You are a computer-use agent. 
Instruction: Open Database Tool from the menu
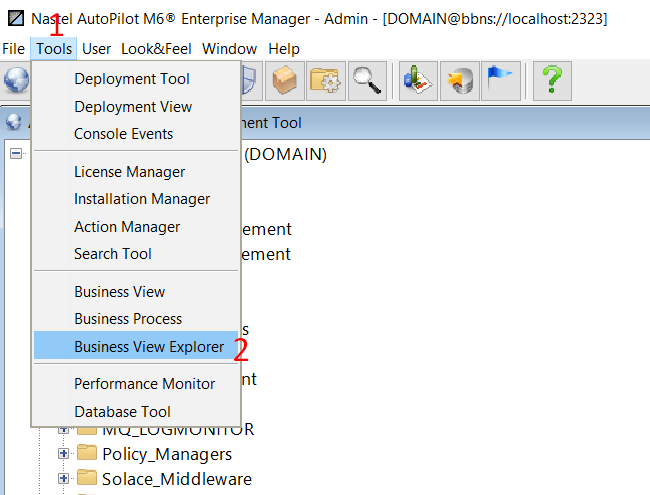click(136, 412)
